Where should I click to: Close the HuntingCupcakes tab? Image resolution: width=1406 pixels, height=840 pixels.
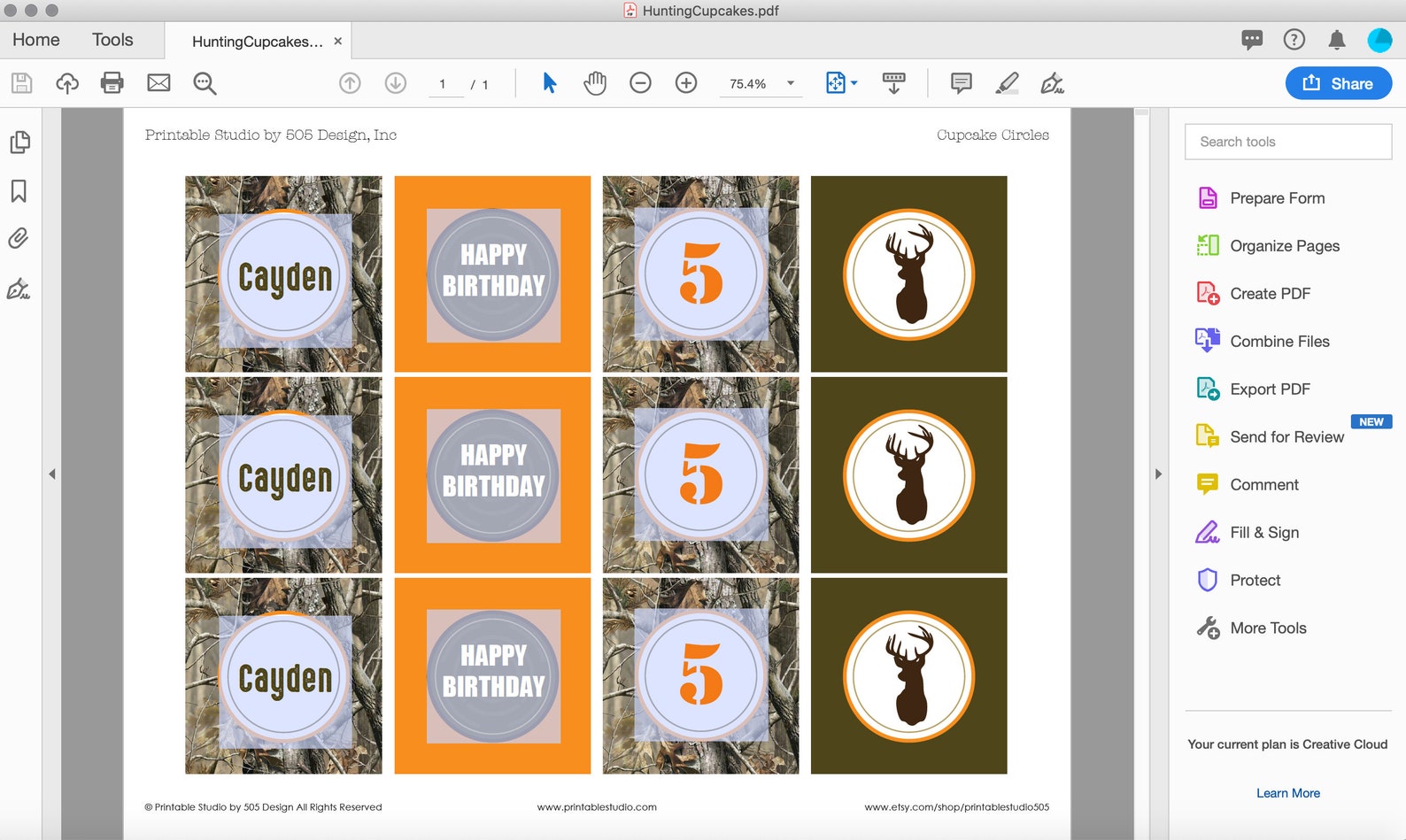338,42
